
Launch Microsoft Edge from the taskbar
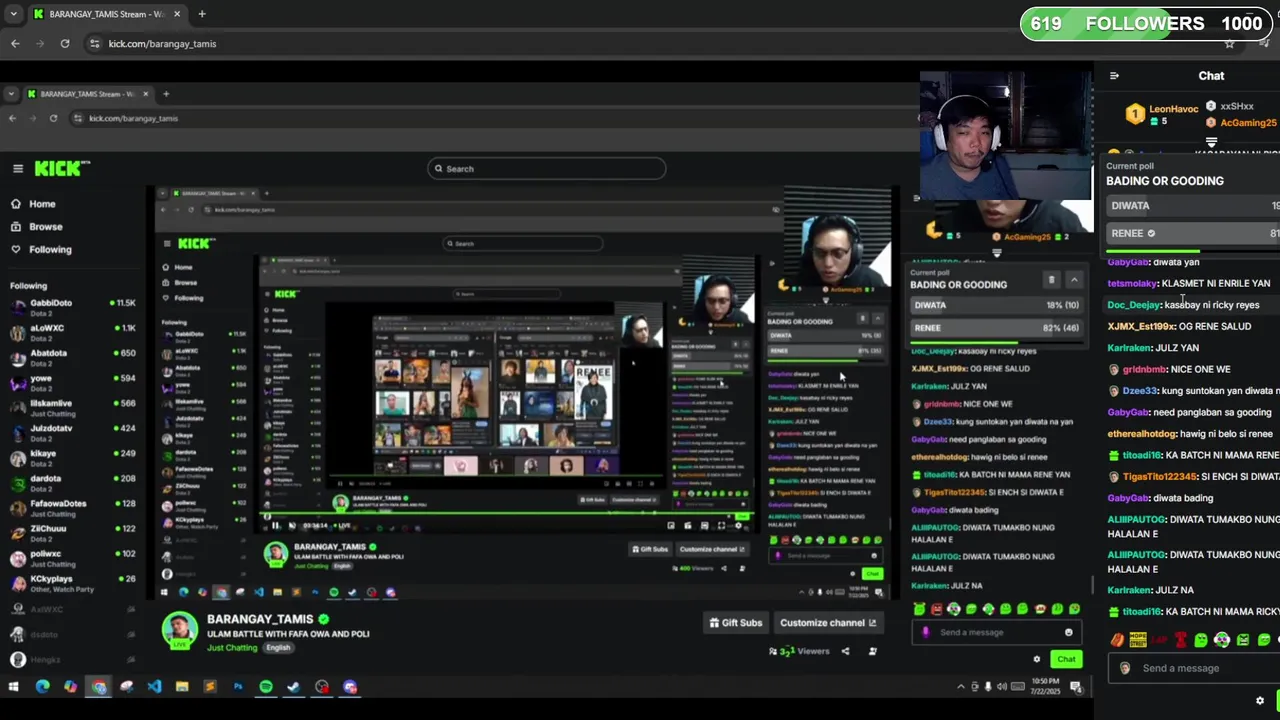[42, 687]
